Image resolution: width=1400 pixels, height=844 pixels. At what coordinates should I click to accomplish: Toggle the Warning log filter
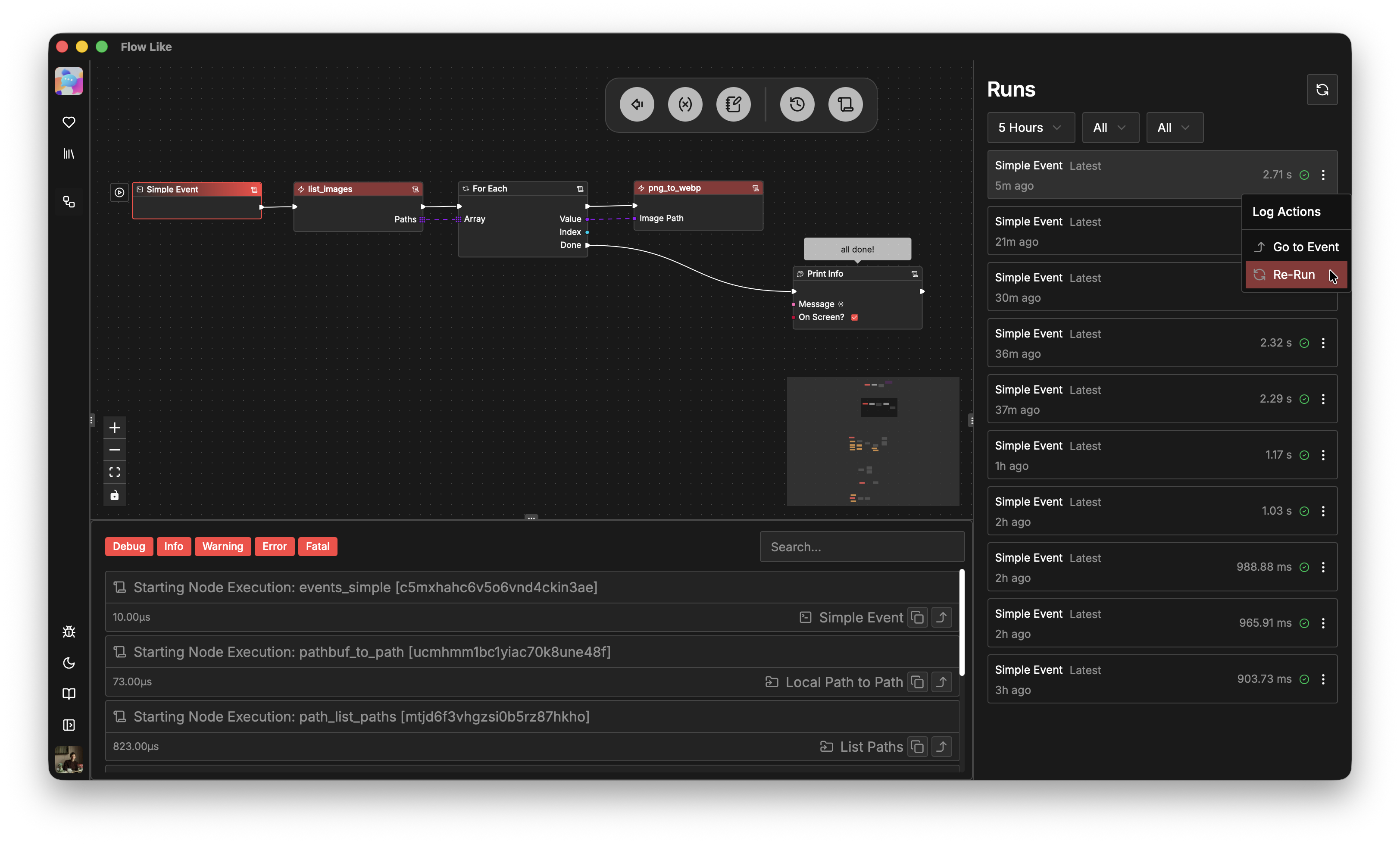(x=222, y=546)
